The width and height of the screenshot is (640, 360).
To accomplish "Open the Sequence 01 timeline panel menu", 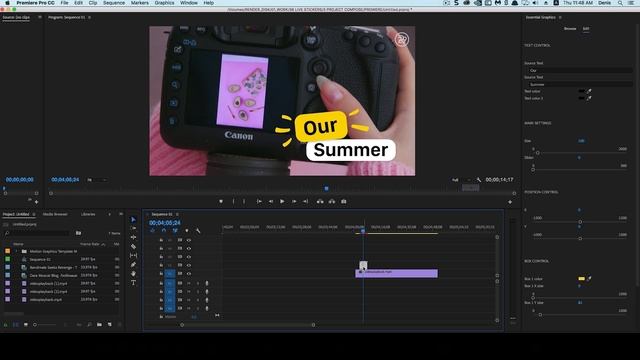I will [177, 214].
